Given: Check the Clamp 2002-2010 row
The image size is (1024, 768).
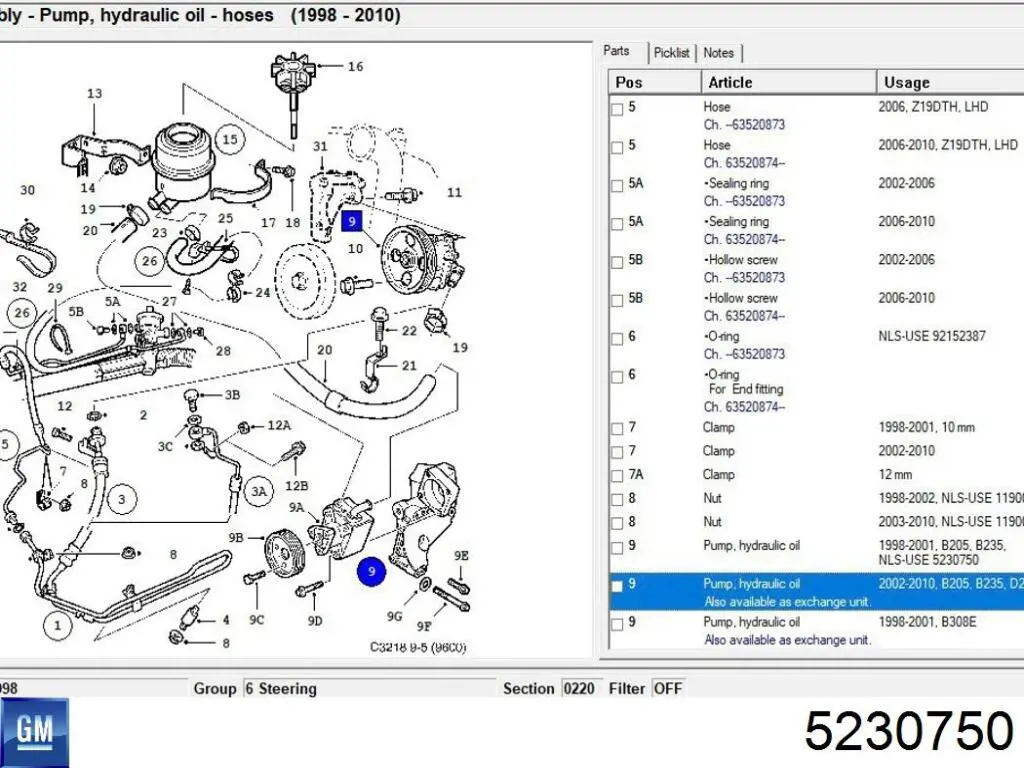Looking at the screenshot, I should 617,453.
